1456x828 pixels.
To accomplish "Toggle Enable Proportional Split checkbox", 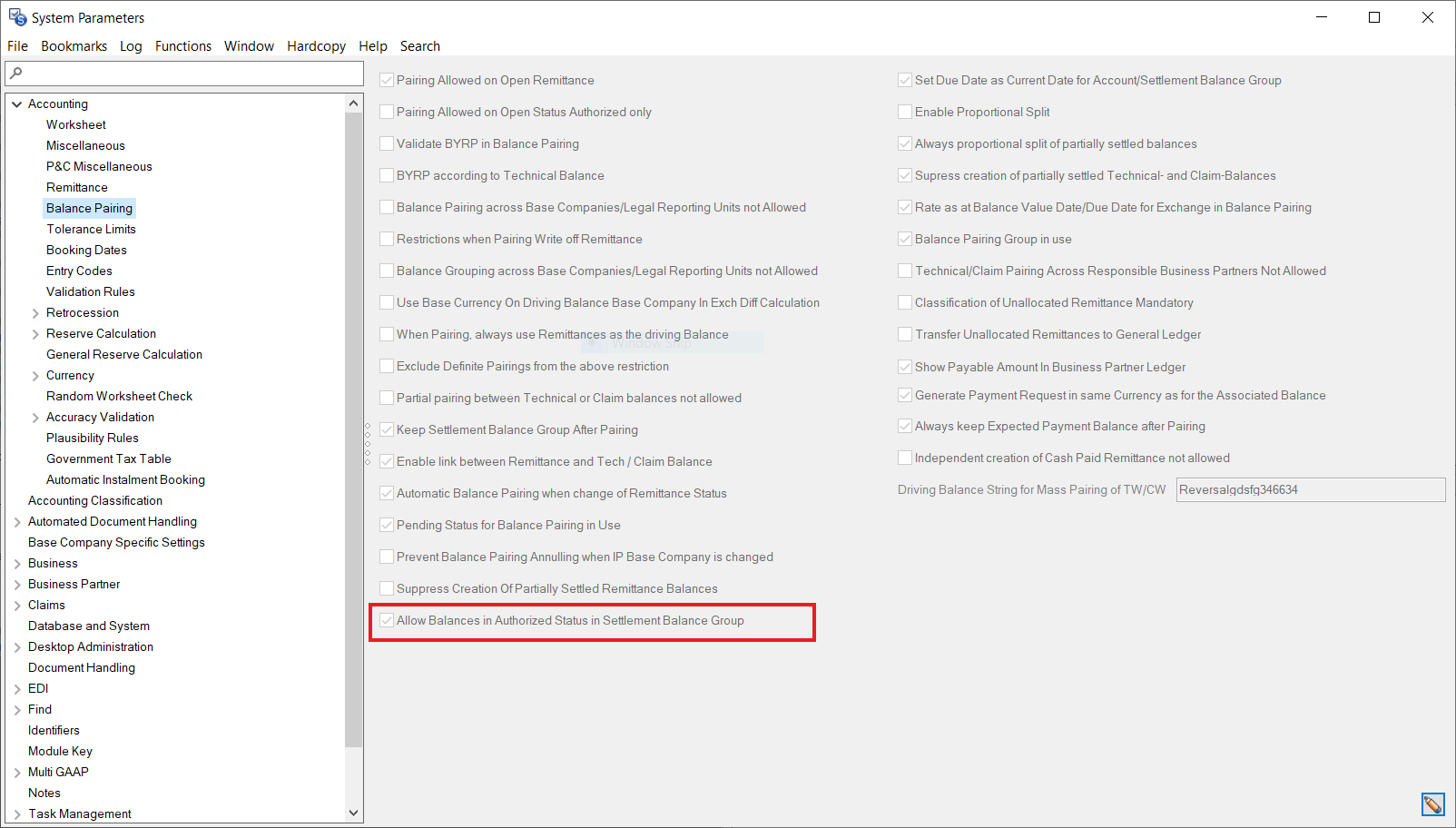I will 905,112.
